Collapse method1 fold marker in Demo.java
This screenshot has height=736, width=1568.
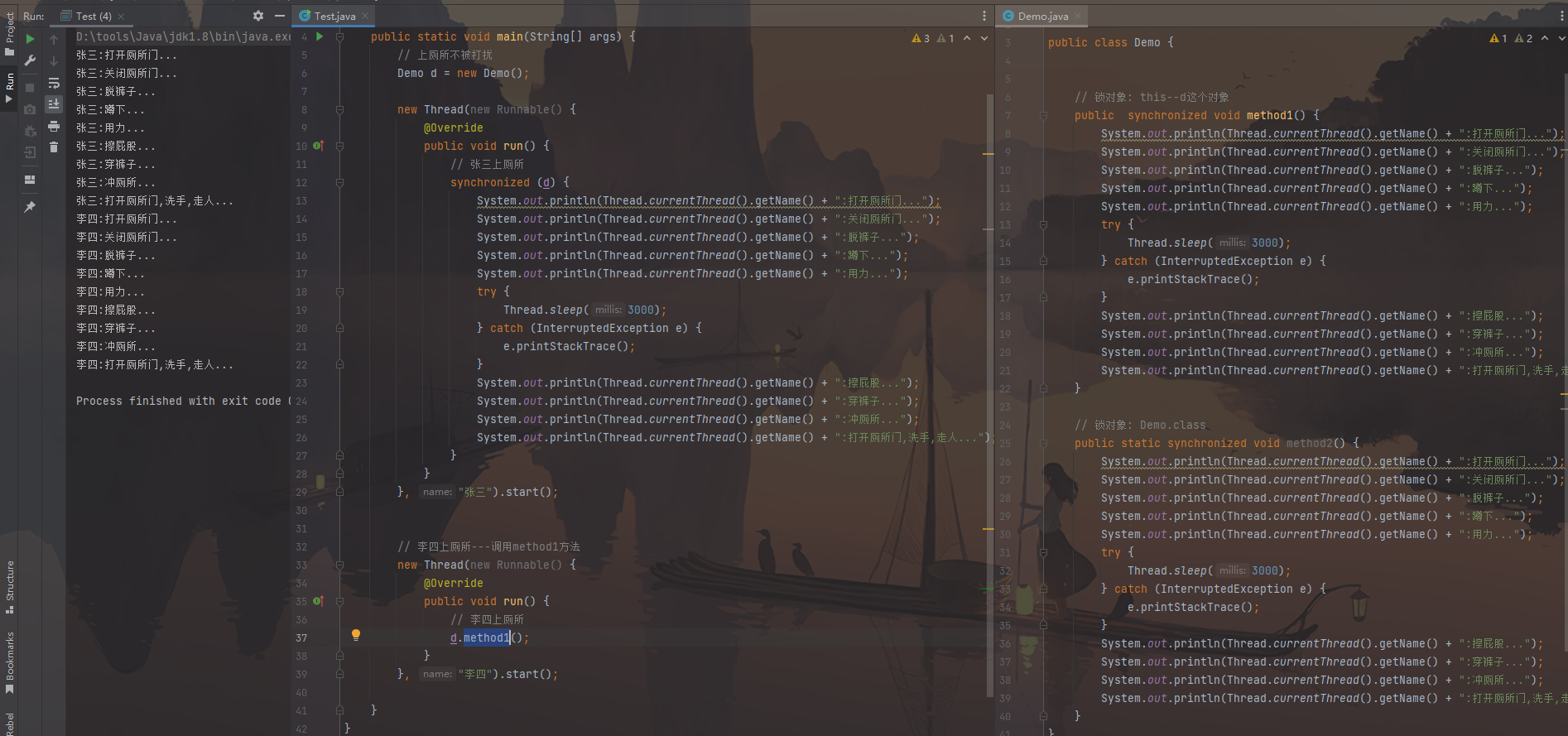pyautogui.click(x=1043, y=116)
